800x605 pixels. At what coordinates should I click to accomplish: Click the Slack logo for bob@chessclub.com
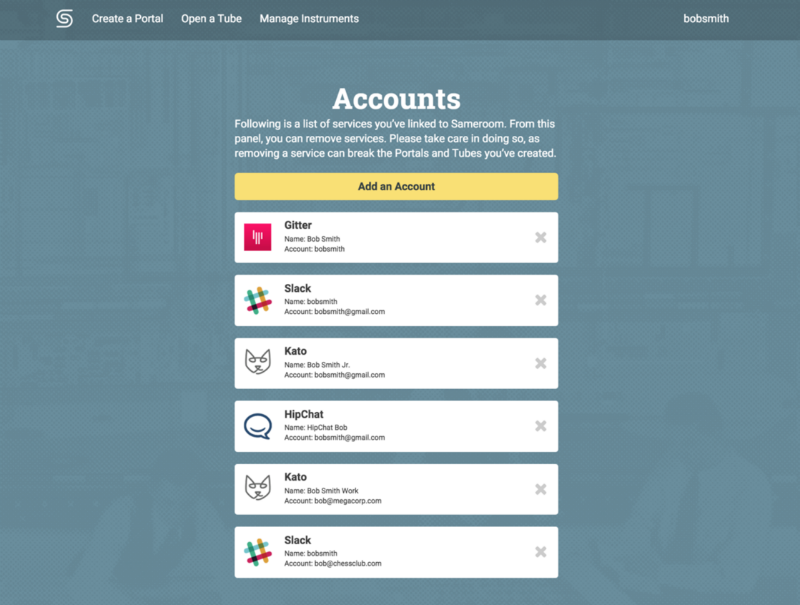(x=258, y=552)
